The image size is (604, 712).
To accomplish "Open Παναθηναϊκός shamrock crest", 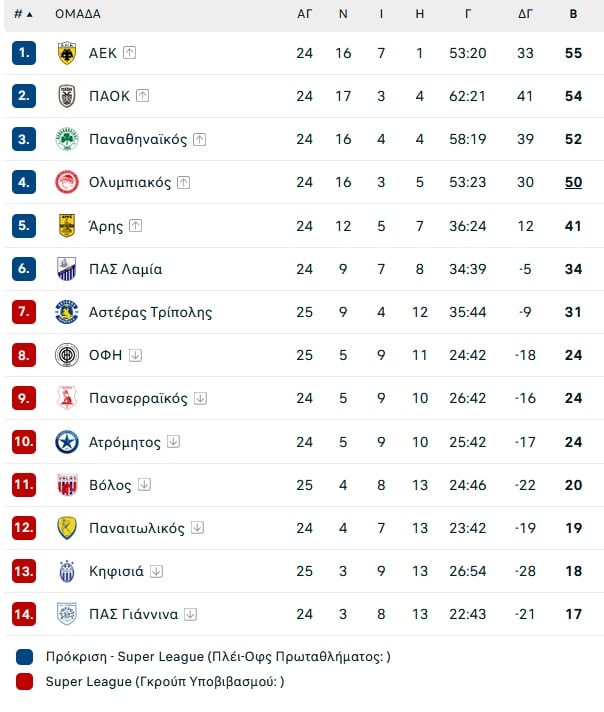I will [x=67, y=139].
